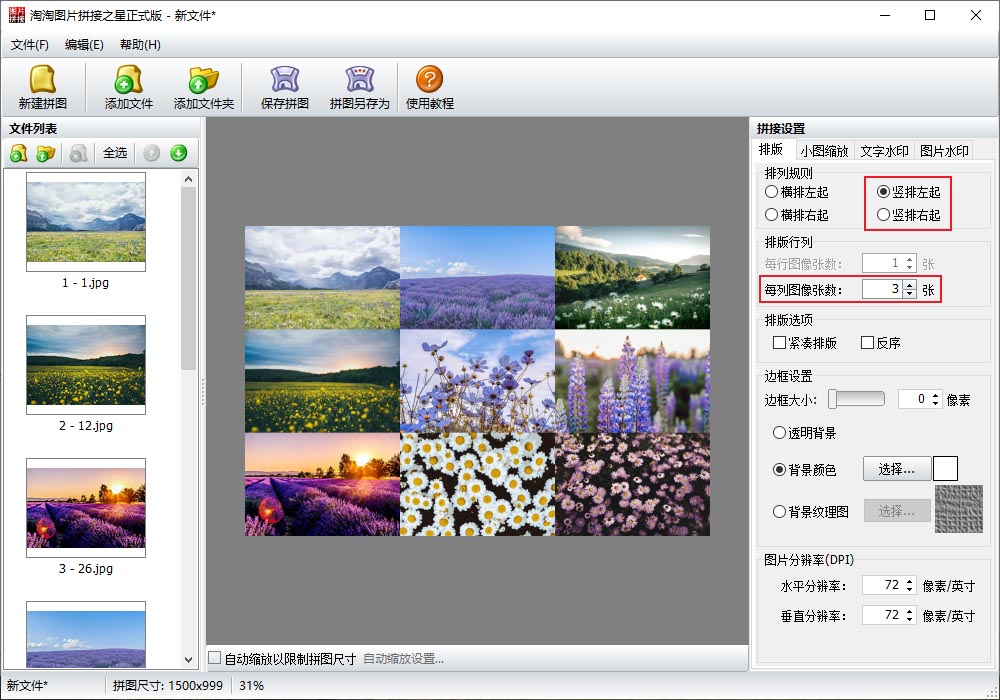Screen dimensions: 1000x700
Task: Increase 每列图像张数 with the up arrow
Action: [910, 285]
